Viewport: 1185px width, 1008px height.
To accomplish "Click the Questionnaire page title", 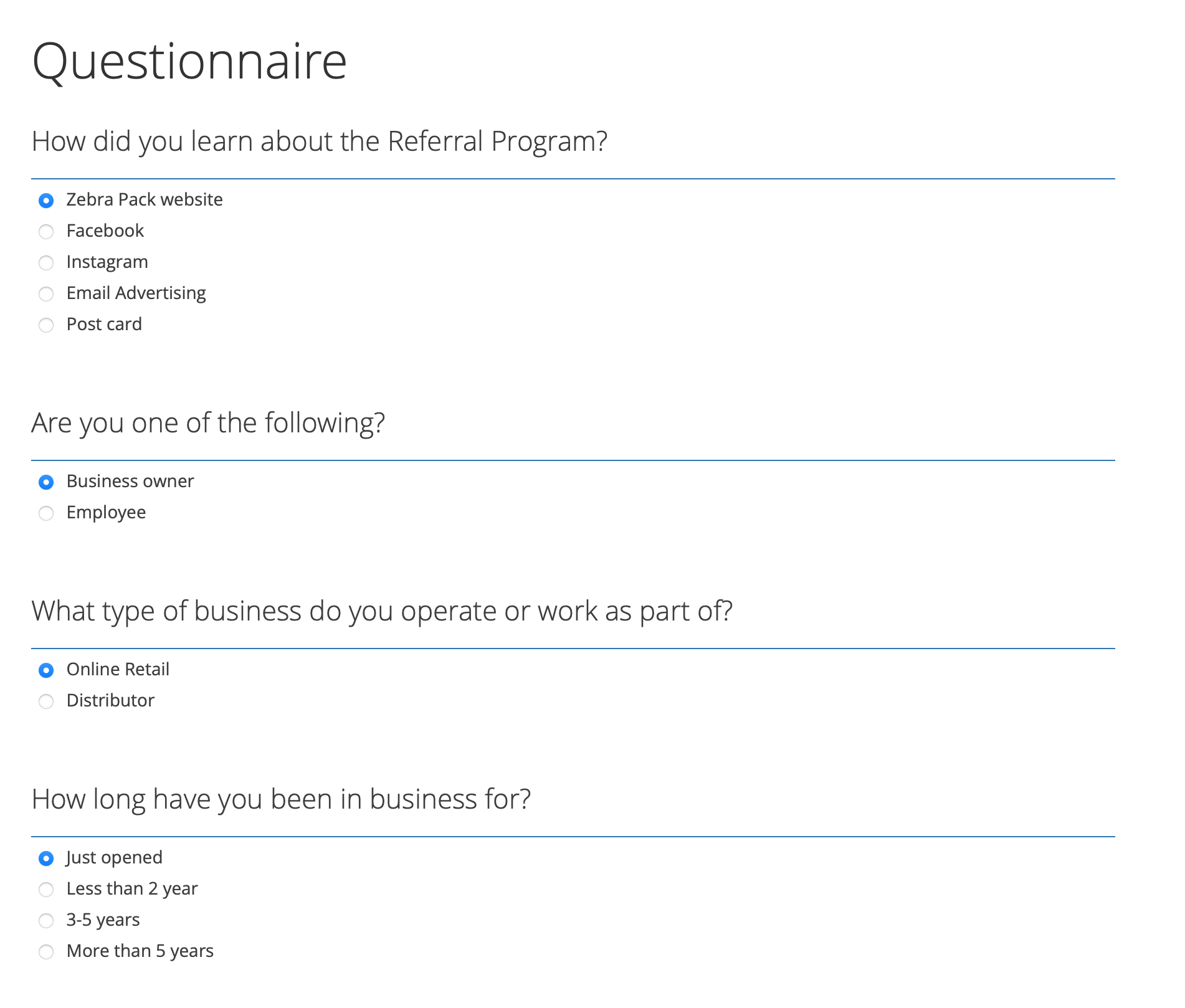I will pos(189,60).
